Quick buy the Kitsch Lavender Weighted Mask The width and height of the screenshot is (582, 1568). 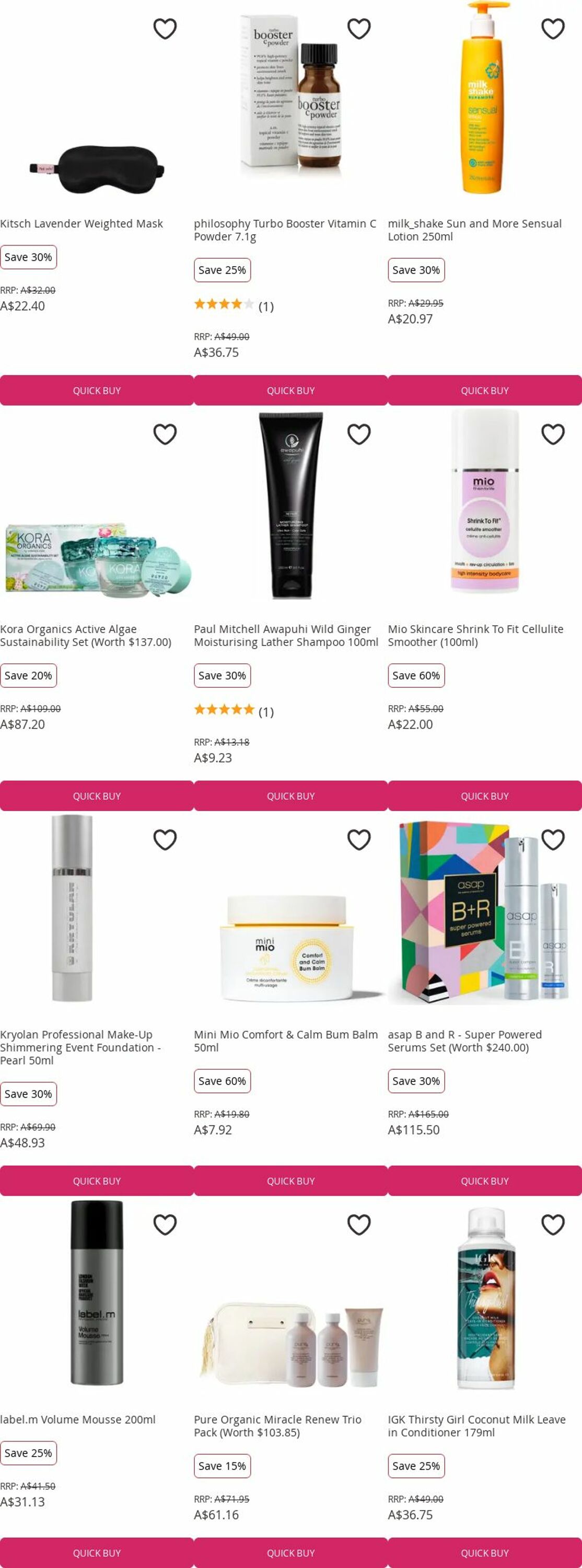coord(97,390)
